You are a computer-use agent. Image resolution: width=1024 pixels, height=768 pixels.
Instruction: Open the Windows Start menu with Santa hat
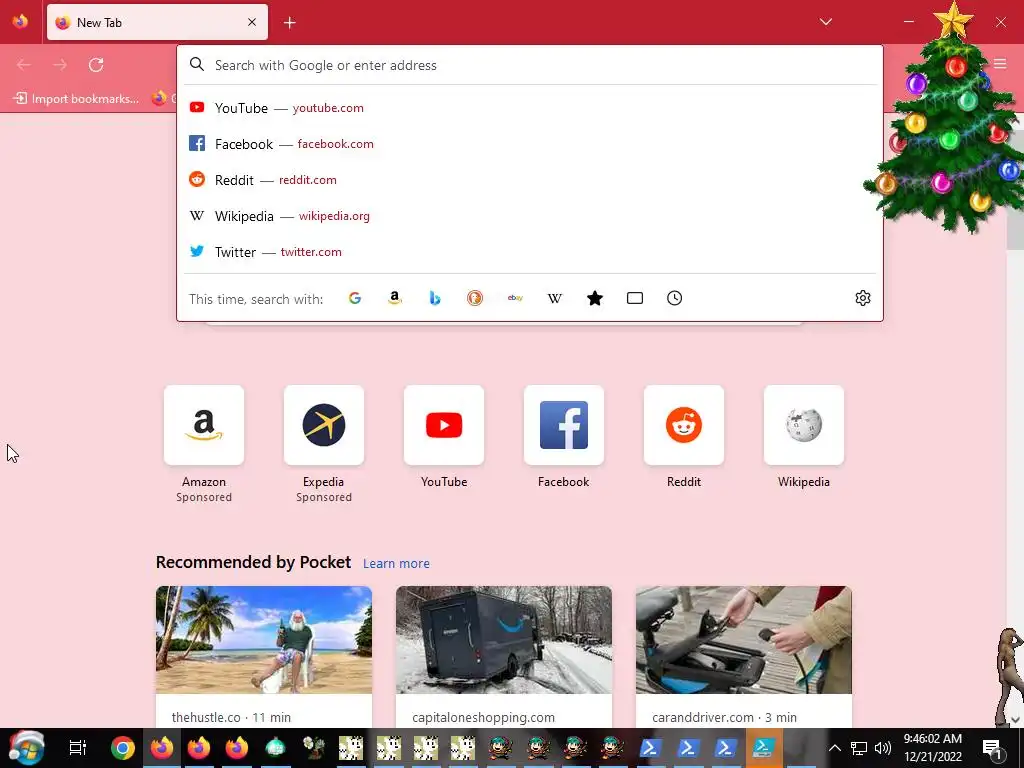point(26,748)
